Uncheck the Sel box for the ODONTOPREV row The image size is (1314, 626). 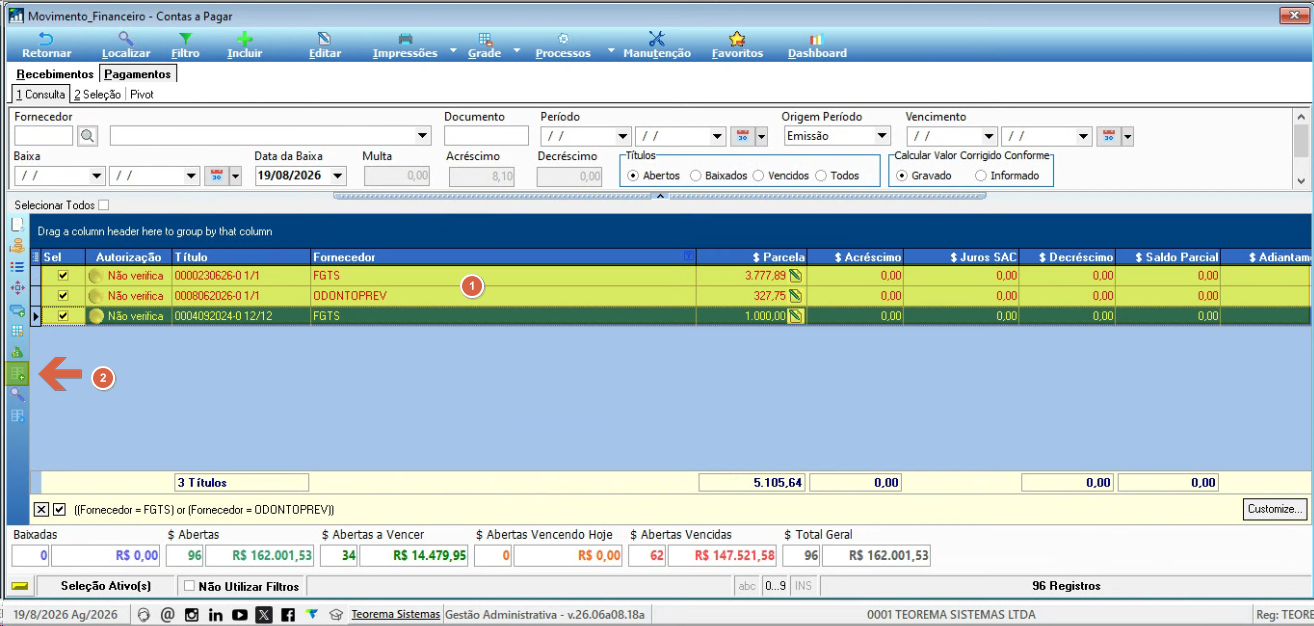[x=63, y=296]
